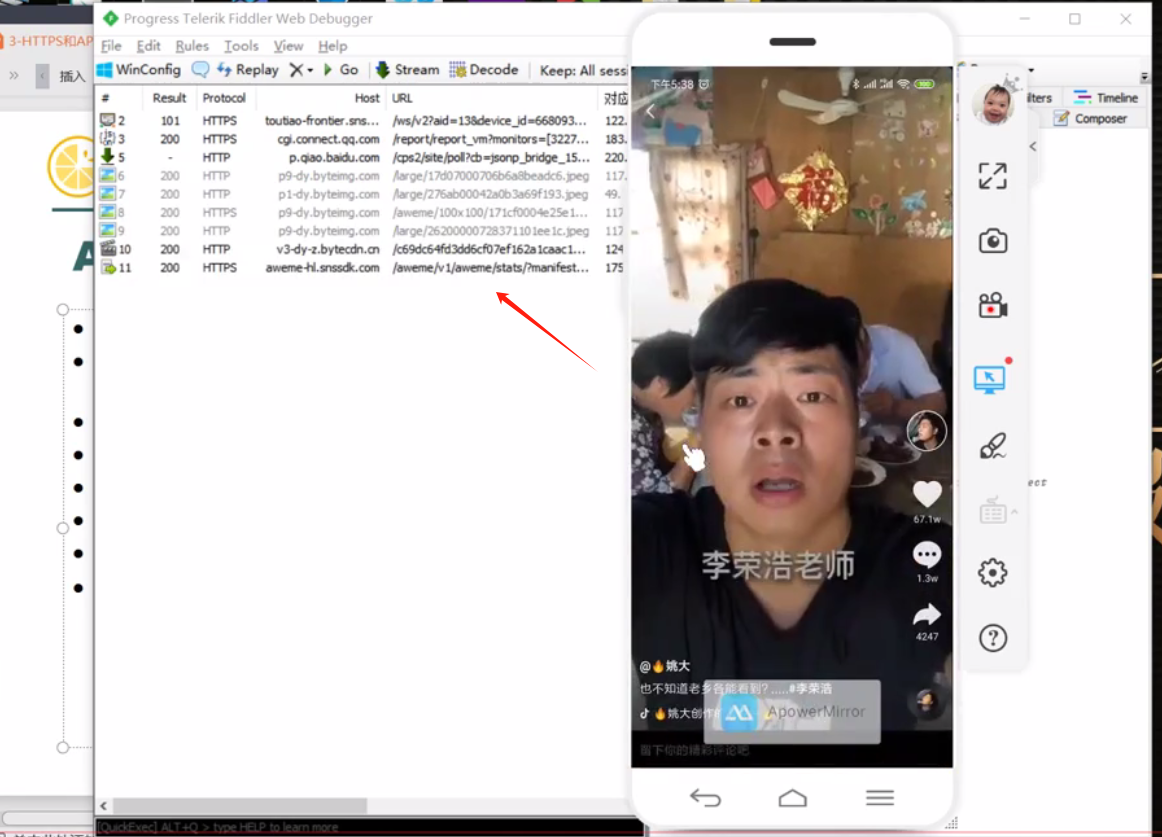The height and width of the screenshot is (837, 1162).
Task: Open the video author's profile avatar
Action: [x=926, y=431]
